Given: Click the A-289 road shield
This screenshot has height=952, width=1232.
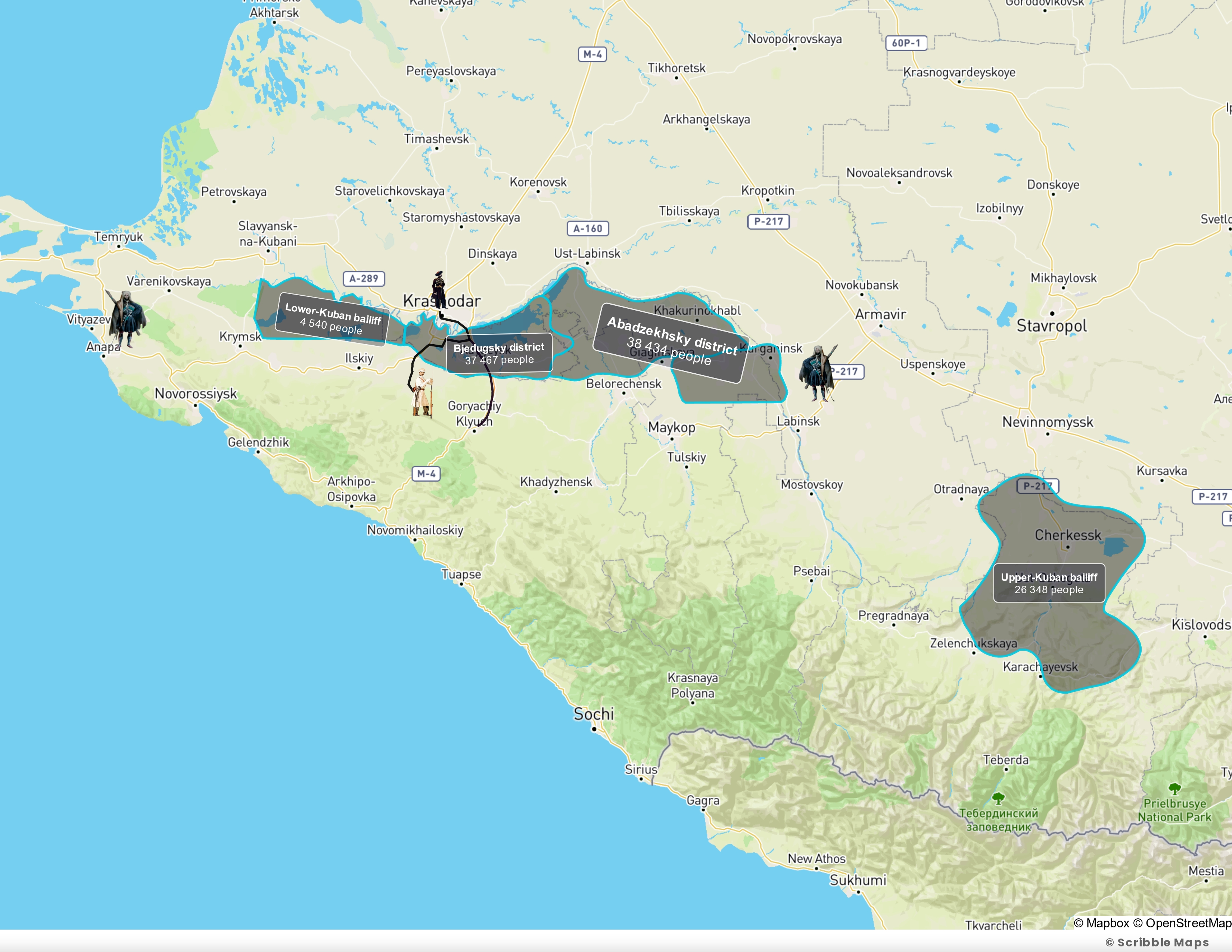Looking at the screenshot, I should 364,278.
